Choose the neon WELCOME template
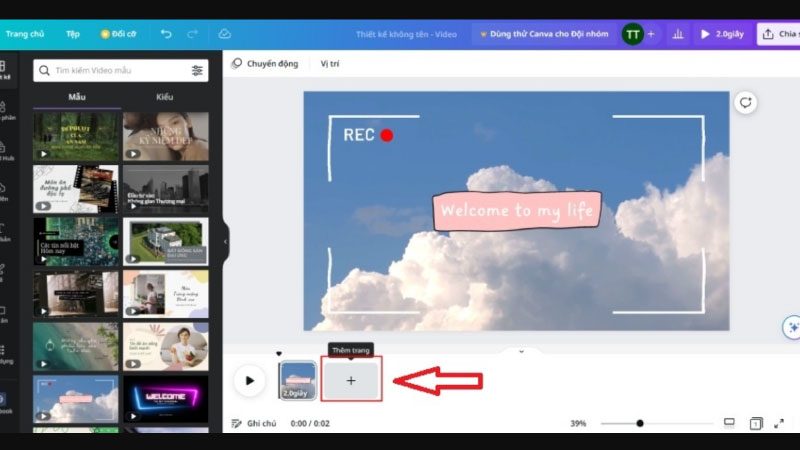800x450 pixels. 165,399
